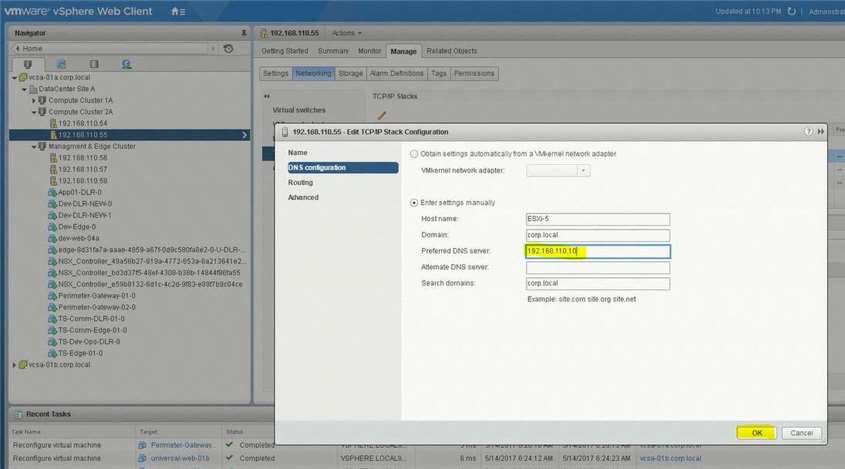Open the VMkernel network adapter dropdown
The height and width of the screenshot is (469, 845).
coord(583,171)
